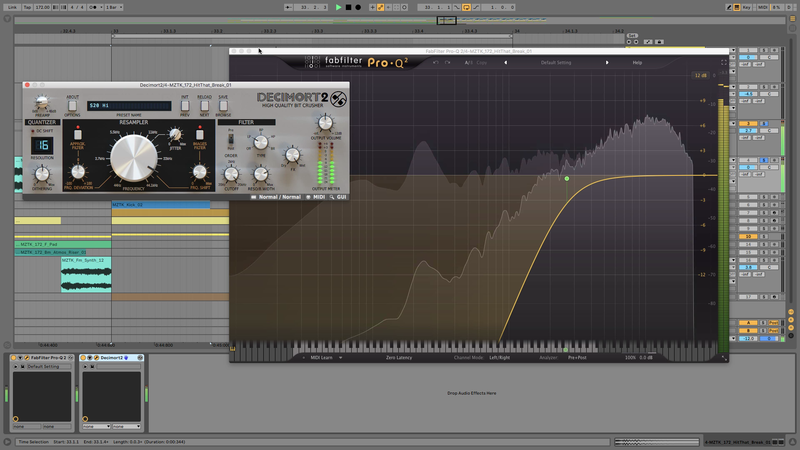Screen dimensions: 800x450
Task: Click the Jitter knob in Resampler
Action: click(x=175, y=135)
